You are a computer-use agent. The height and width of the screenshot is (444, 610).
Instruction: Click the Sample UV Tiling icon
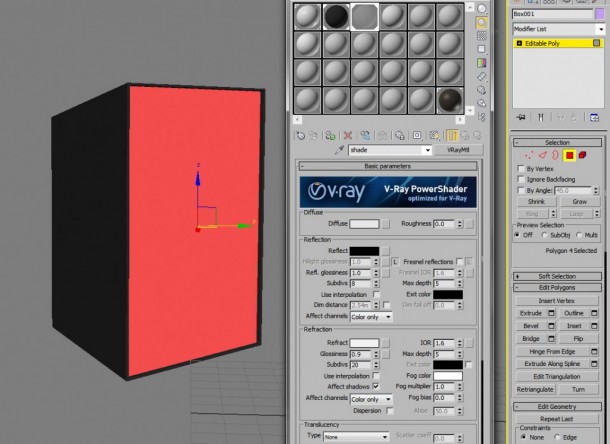(x=482, y=49)
